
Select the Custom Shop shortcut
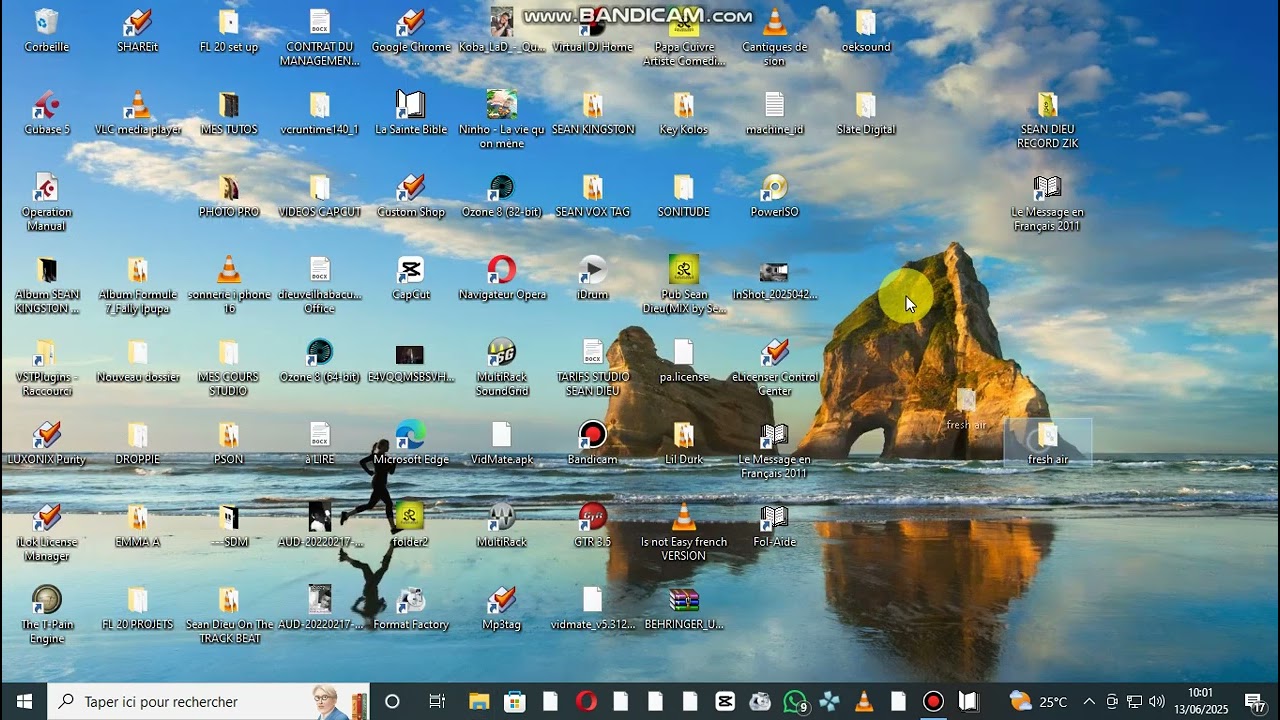(x=411, y=196)
